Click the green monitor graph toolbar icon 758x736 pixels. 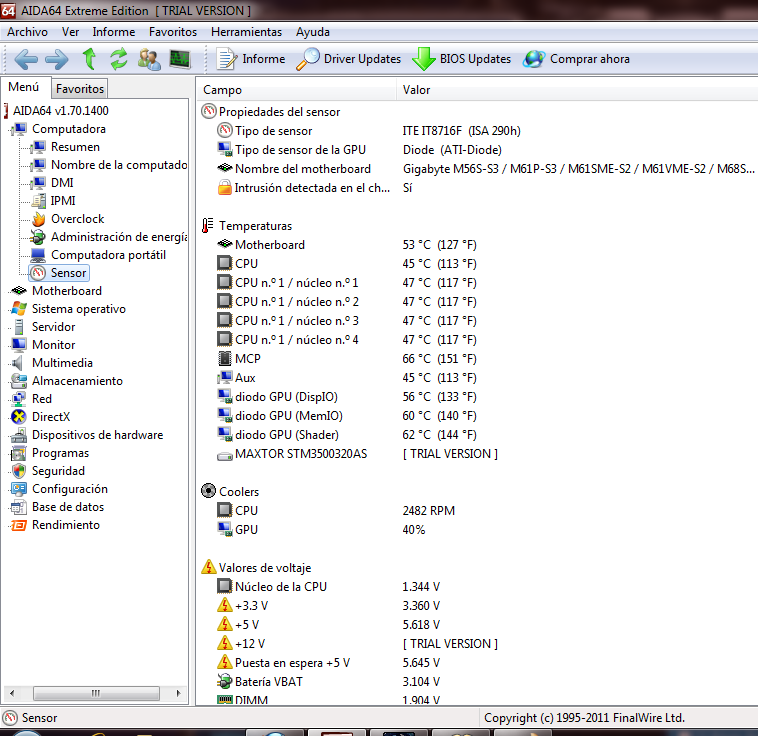coord(180,59)
